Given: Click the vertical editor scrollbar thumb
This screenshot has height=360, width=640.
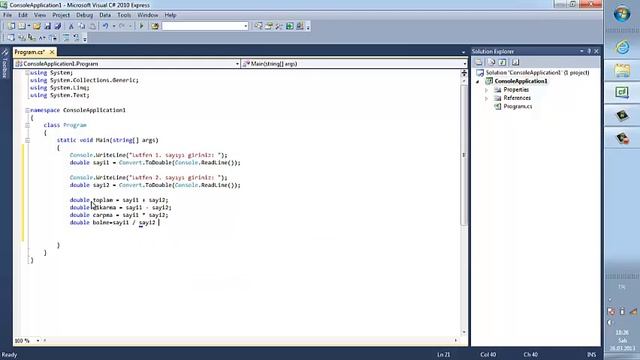Looking at the screenshot, I should [x=464, y=155].
